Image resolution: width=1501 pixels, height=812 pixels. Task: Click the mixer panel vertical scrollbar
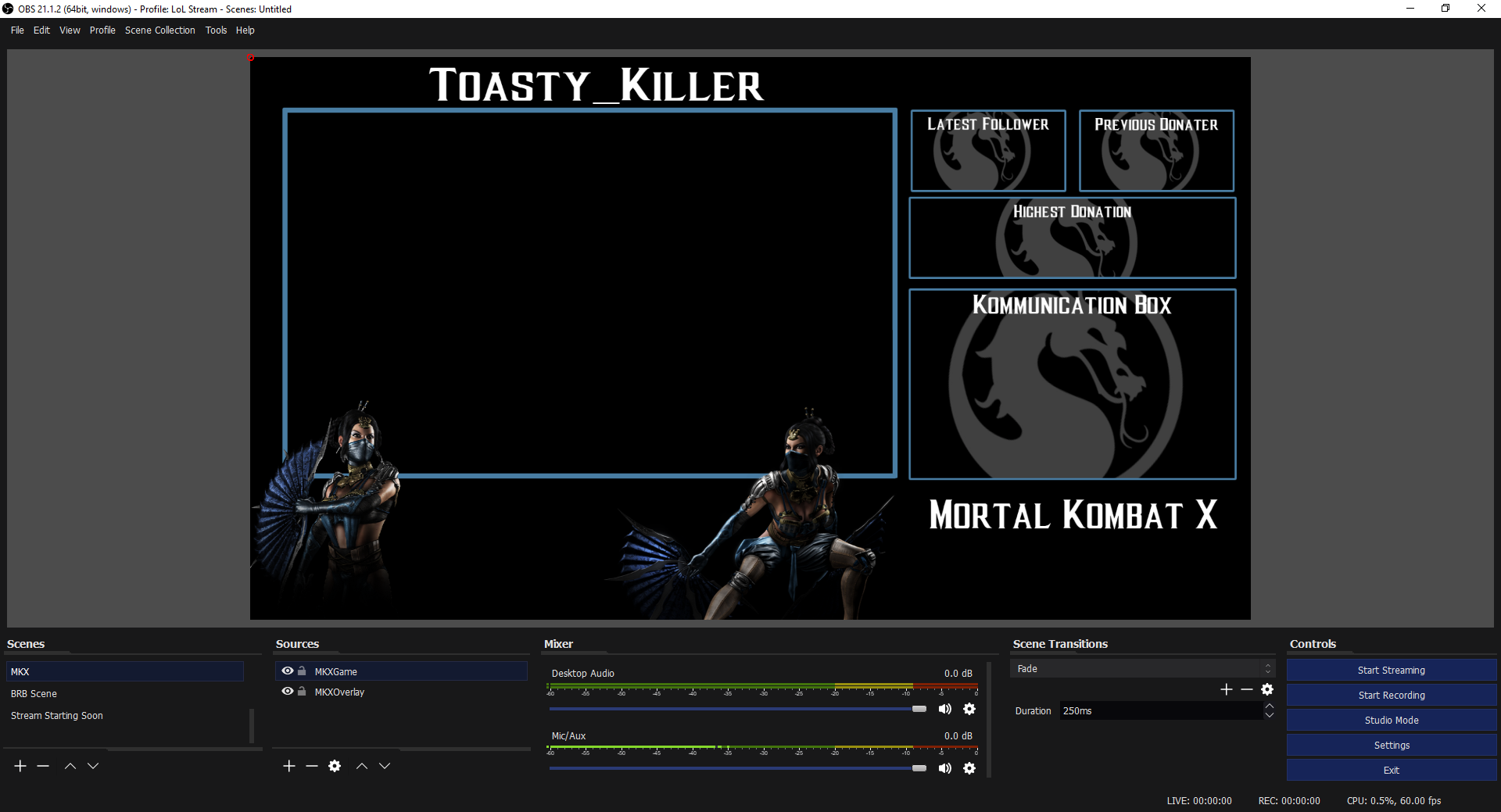coord(990,719)
